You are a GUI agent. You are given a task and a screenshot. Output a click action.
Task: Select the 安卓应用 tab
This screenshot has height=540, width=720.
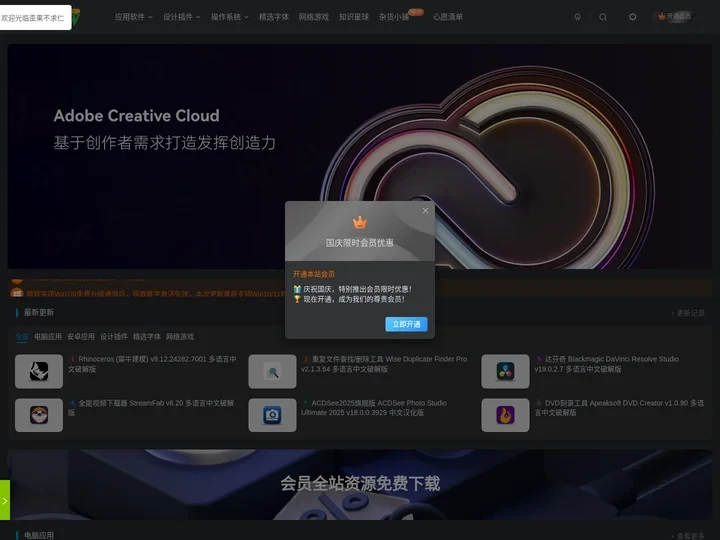pos(81,337)
